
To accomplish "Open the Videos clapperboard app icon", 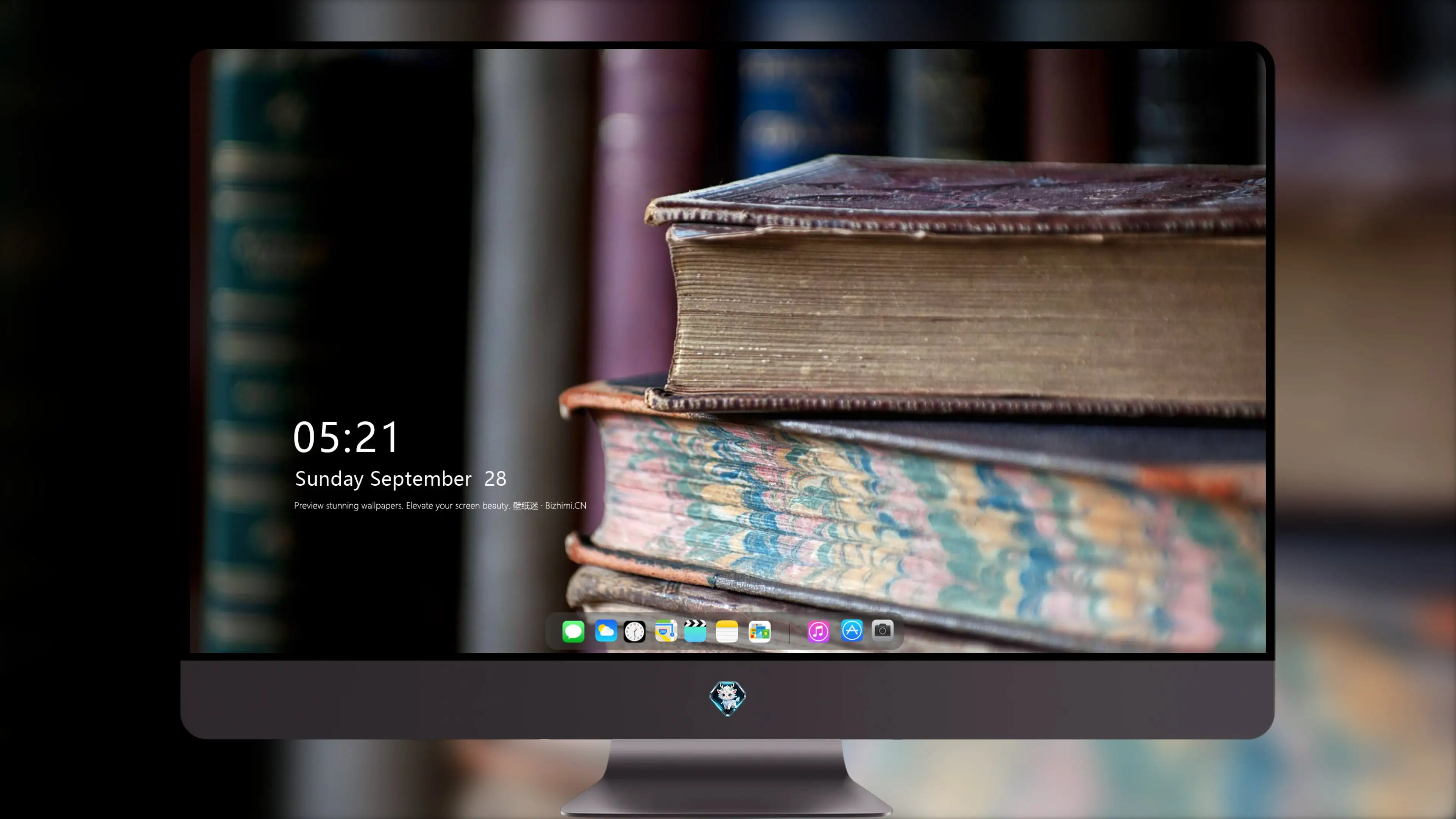I will tap(695, 631).
